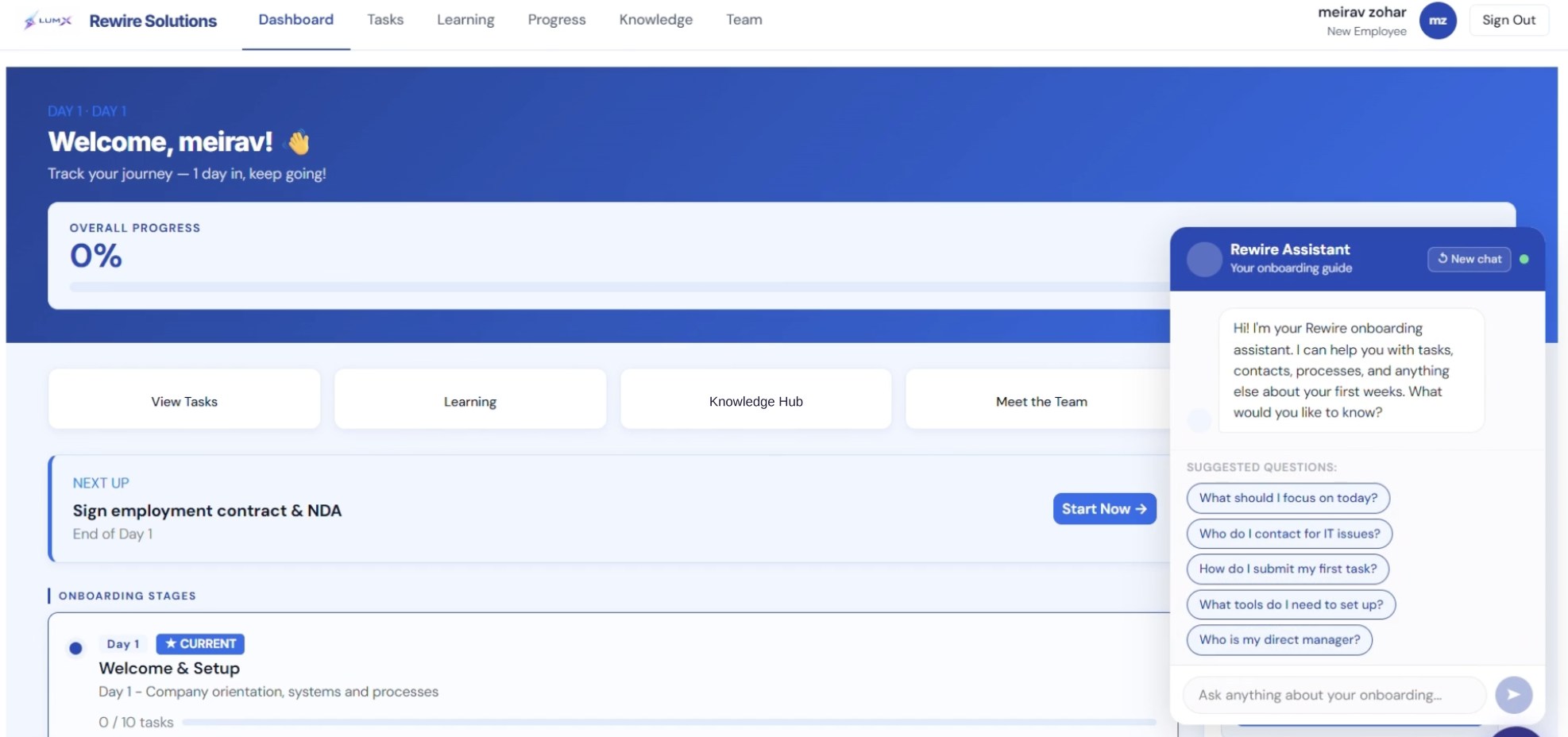This screenshot has width=1568, height=737.
Task: Click the 0 / 10 tasks counter
Action: click(x=136, y=723)
